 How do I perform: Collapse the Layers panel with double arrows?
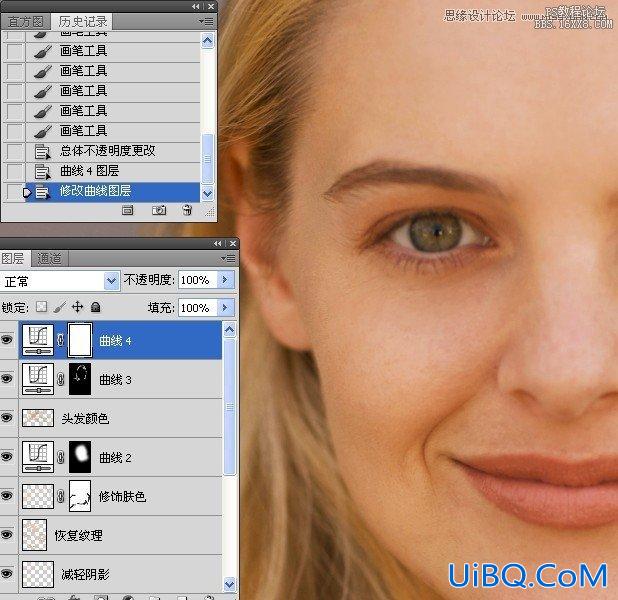[218, 244]
